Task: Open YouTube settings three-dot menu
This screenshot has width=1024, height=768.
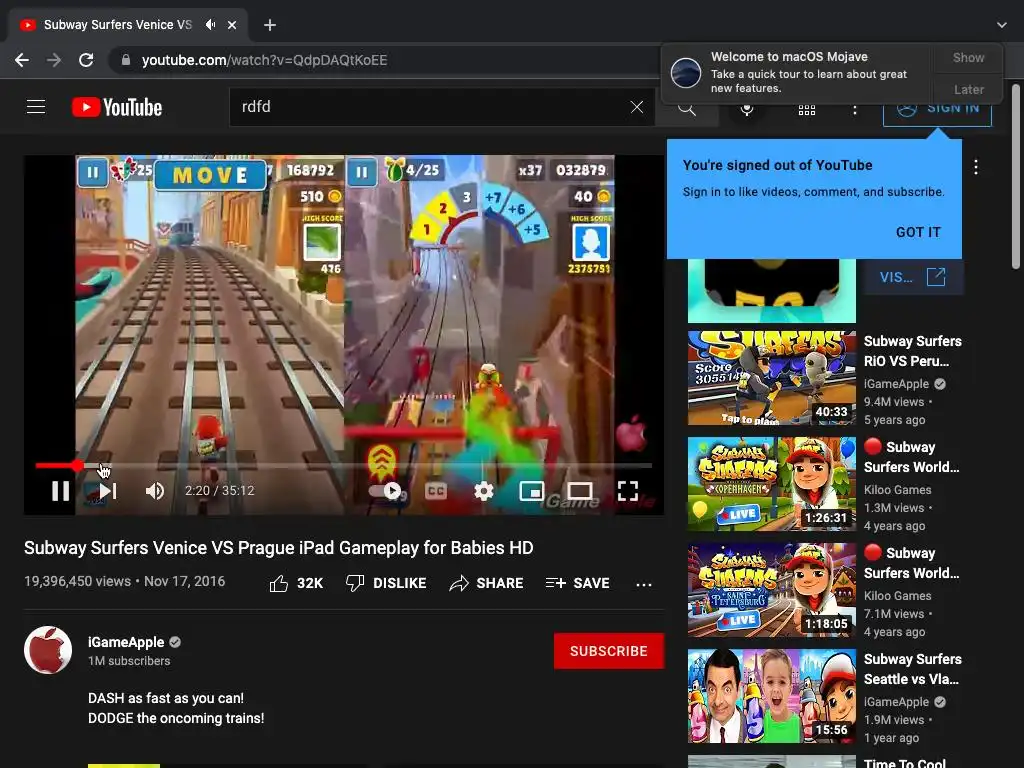Action: click(854, 109)
